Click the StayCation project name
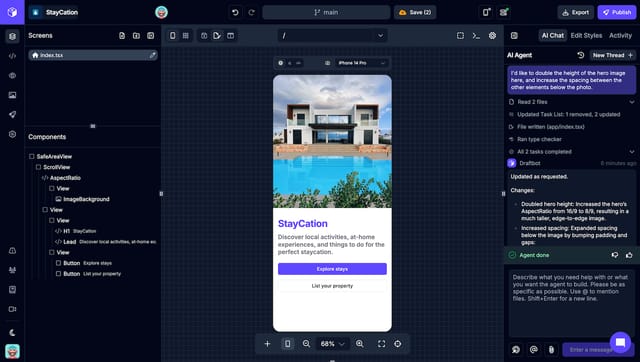This screenshot has width=640, height=362. 62,12
